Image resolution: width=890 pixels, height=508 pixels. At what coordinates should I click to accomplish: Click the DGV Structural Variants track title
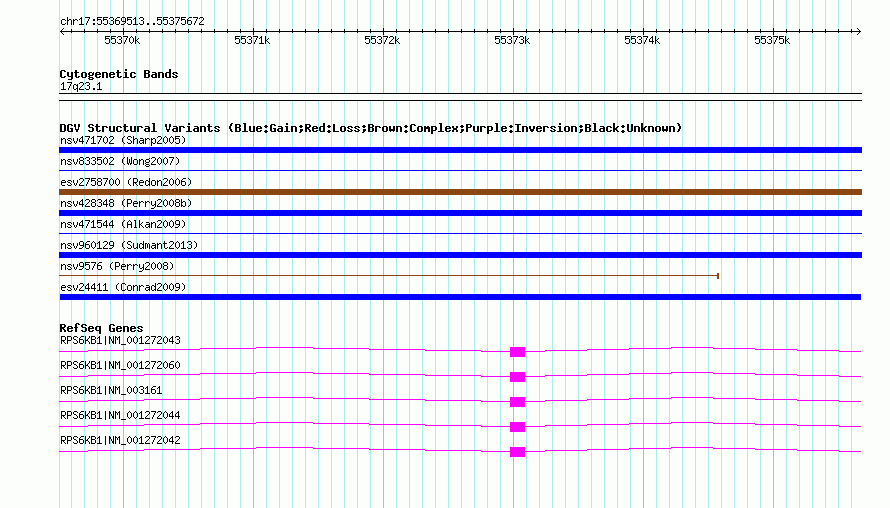click(371, 128)
